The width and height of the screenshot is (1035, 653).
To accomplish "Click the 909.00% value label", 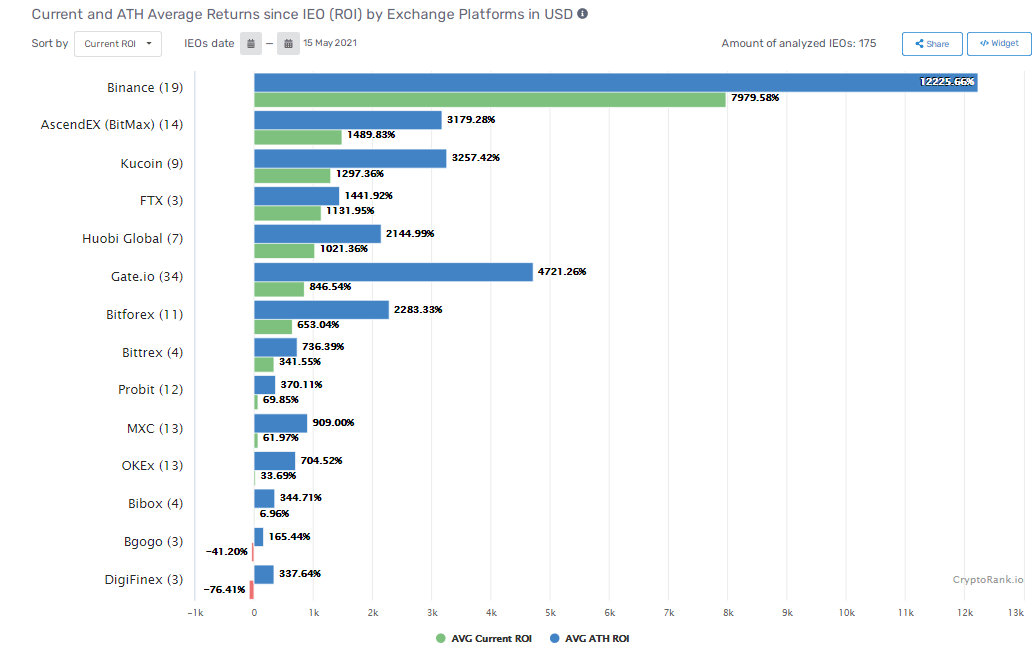I will pyautogui.click(x=333, y=423).
